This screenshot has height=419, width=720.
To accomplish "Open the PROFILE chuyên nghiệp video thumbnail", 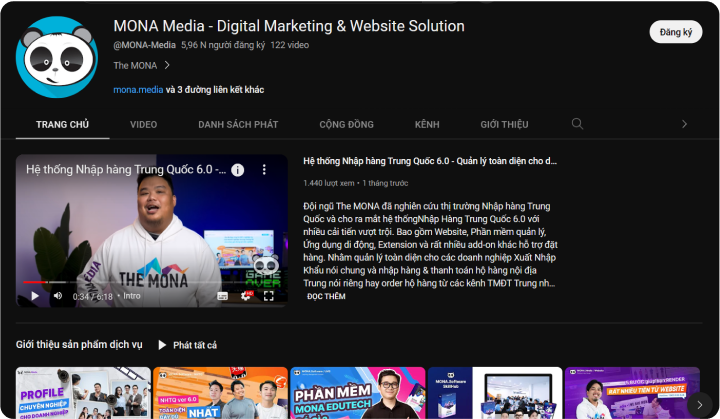I will click(83, 392).
